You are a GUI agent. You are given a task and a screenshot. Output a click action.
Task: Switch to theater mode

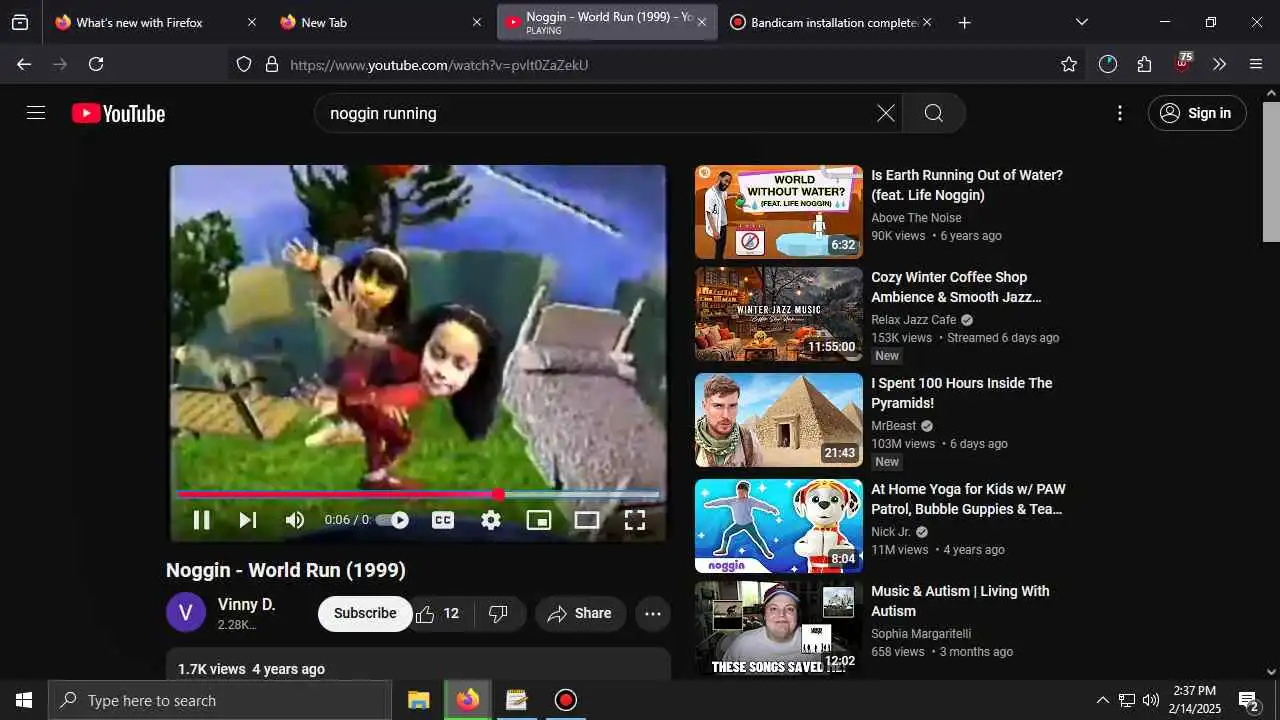(x=587, y=520)
